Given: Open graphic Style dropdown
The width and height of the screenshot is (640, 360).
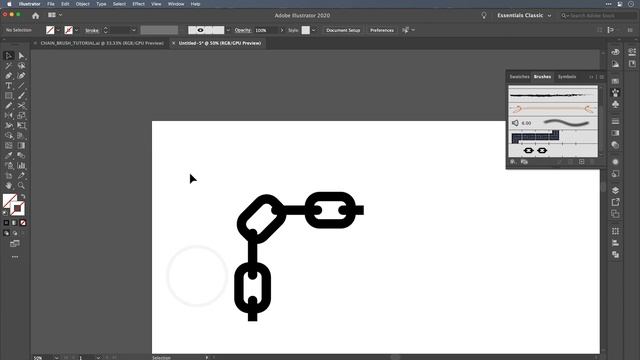Looking at the screenshot, I should [313, 30].
